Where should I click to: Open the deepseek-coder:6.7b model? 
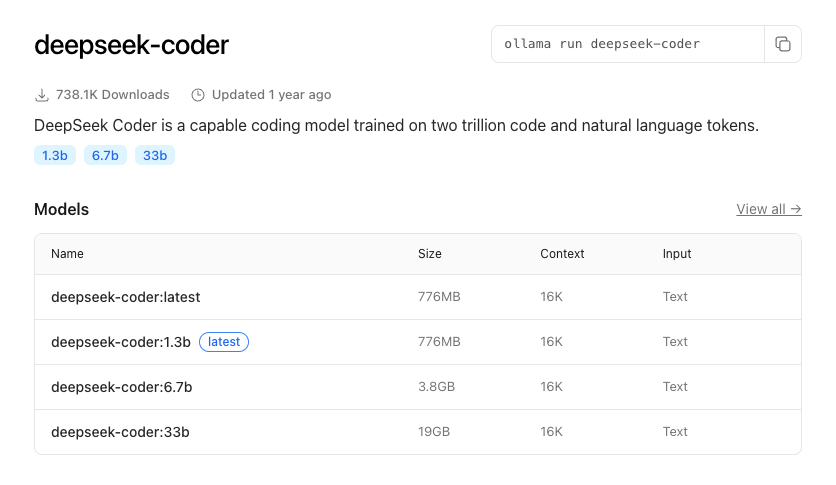point(121,387)
